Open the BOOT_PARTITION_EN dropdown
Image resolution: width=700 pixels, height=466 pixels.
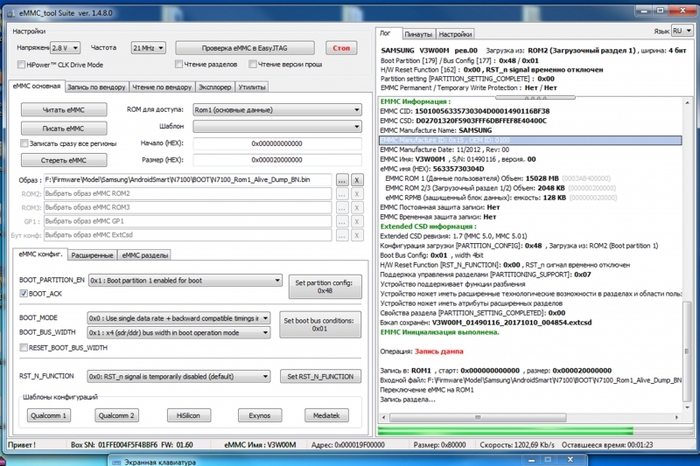[180, 283]
